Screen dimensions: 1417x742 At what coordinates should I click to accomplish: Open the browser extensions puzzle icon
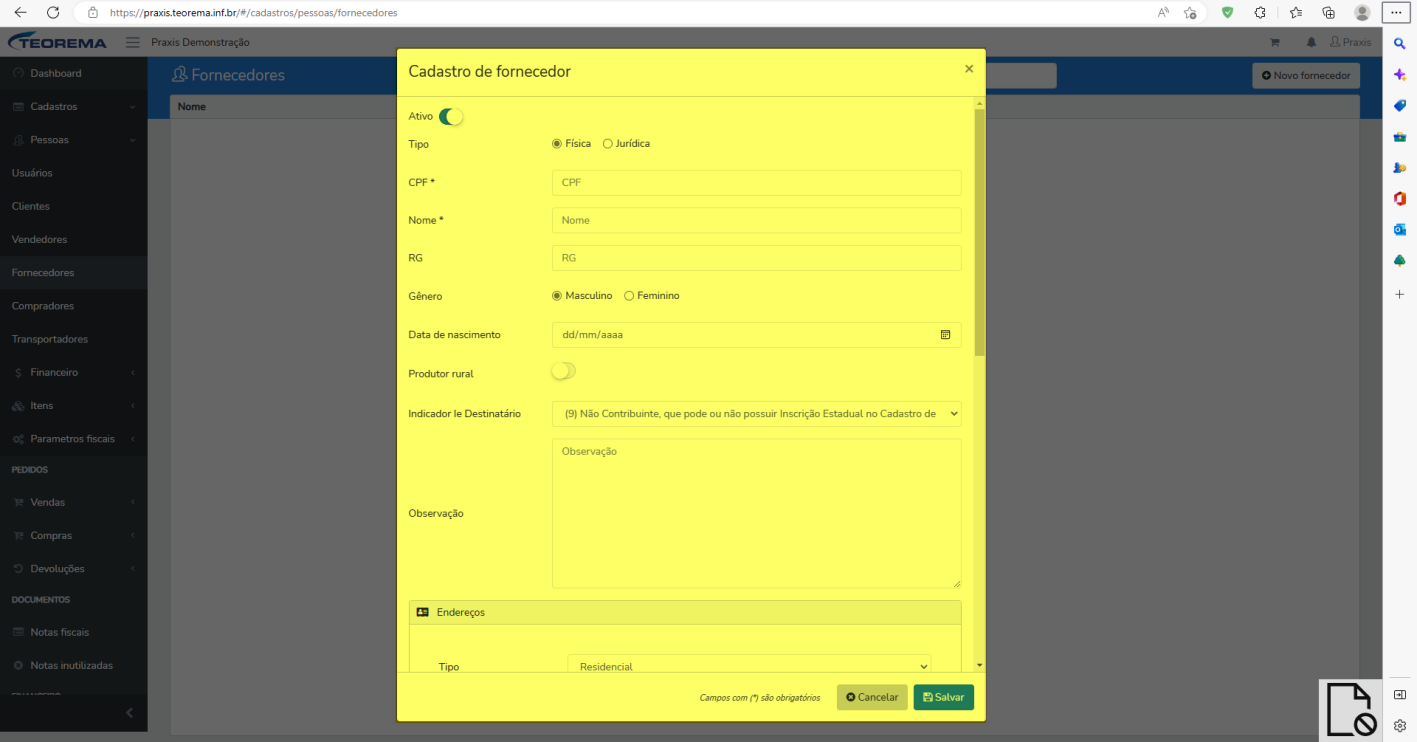(1259, 13)
